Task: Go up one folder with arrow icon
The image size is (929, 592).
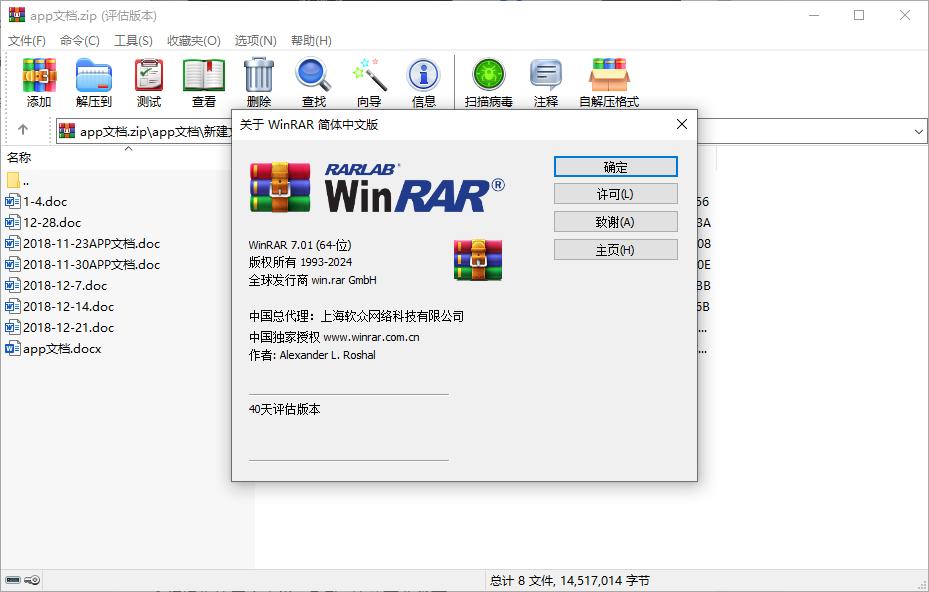Action: (x=23, y=129)
